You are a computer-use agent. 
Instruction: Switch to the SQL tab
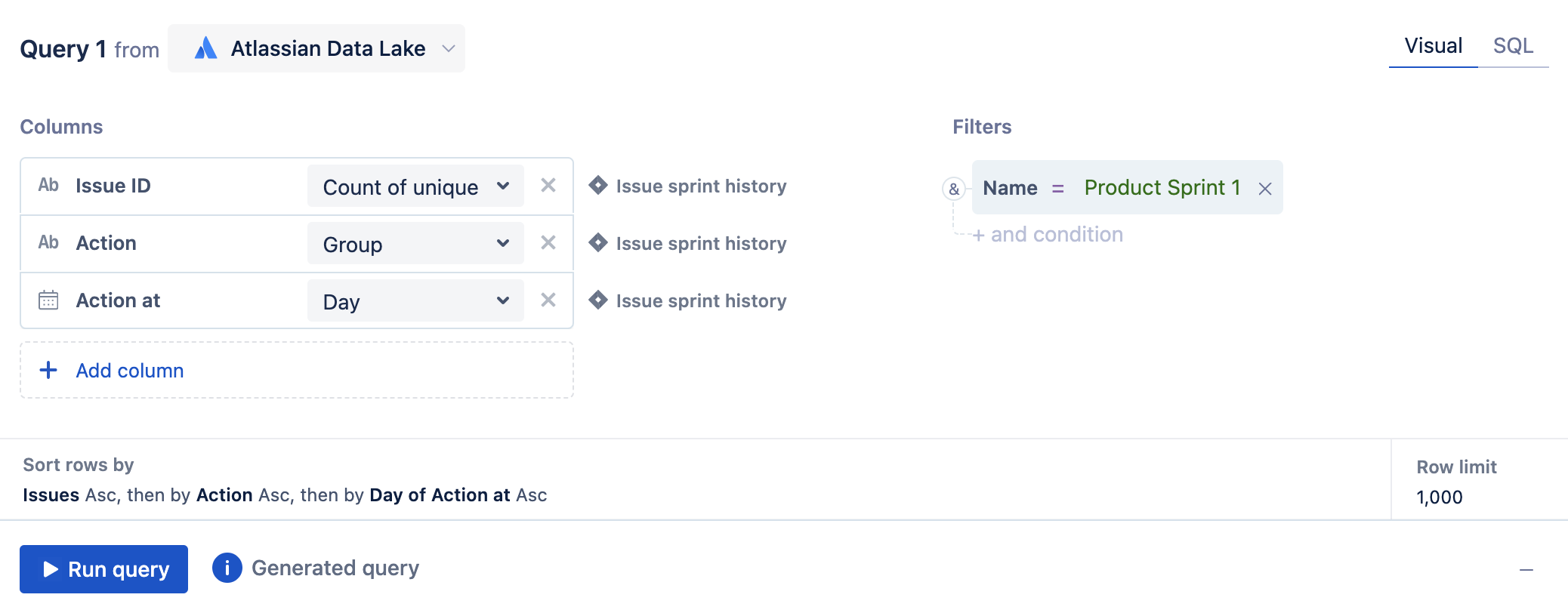click(1513, 46)
